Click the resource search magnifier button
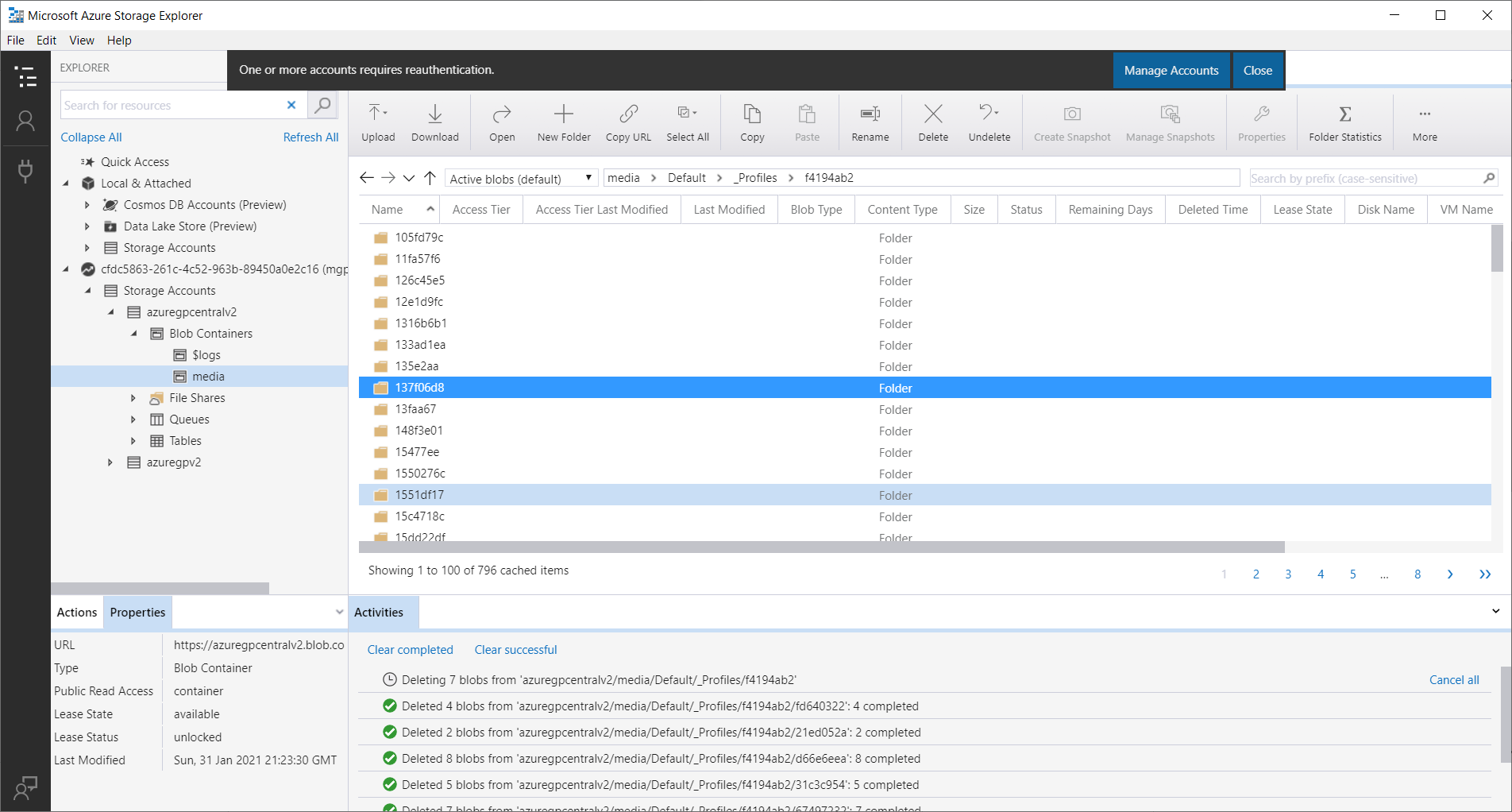This screenshot has height=812, width=1512. click(322, 105)
